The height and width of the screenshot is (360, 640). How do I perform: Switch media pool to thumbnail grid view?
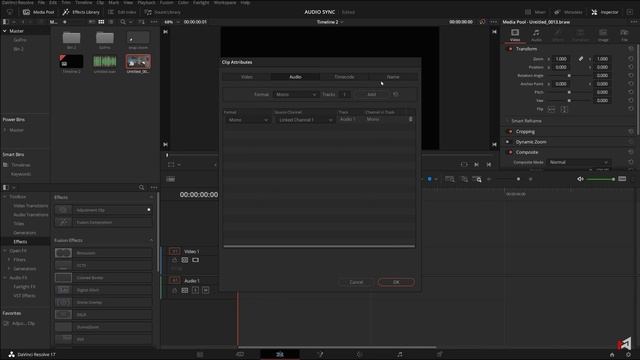coord(101,22)
